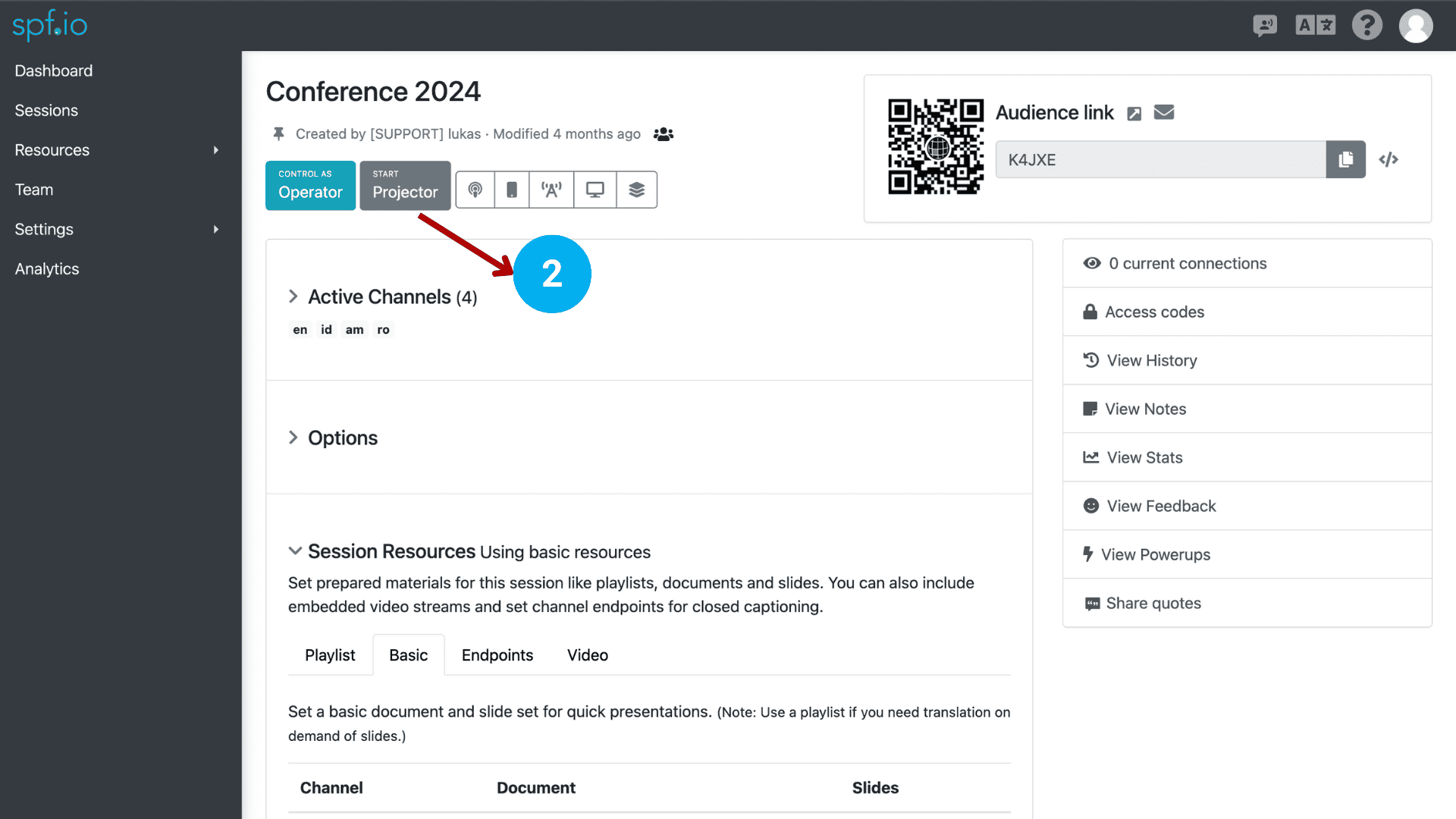Email the audience link via envelope icon
This screenshot has width=1456, height=819.
1164,112
